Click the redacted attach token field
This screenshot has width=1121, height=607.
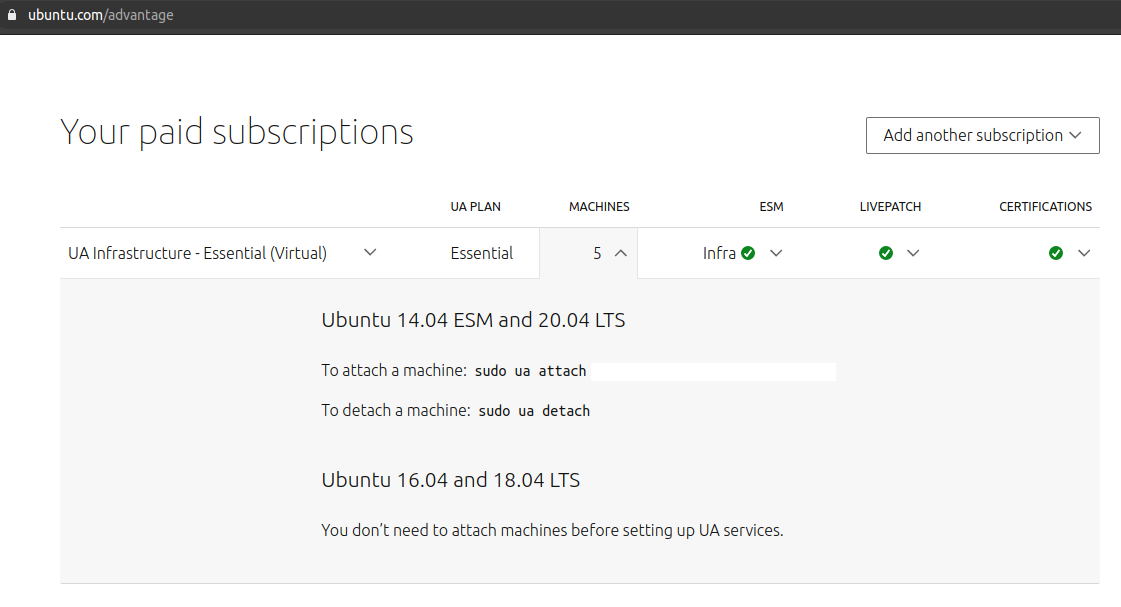pos(713,372)
